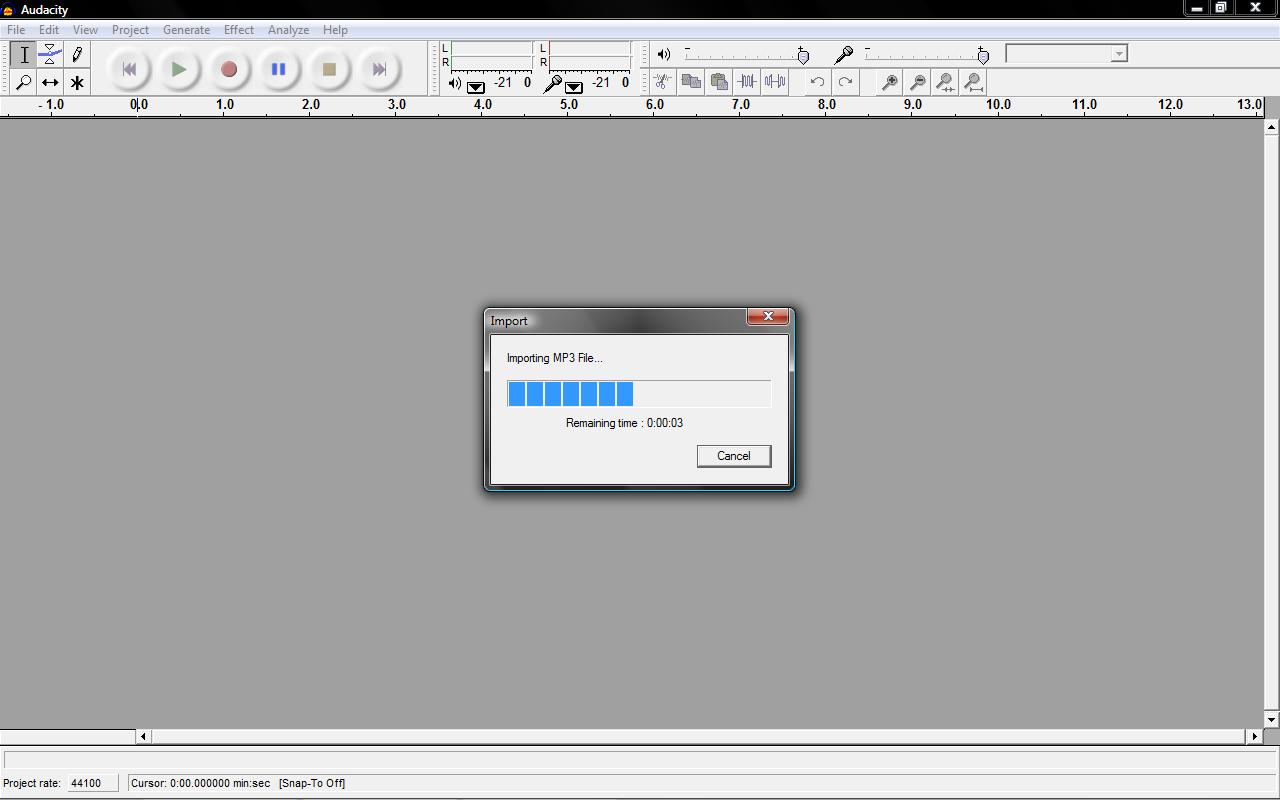
Task: Click the Undo arrow icon
Action: 817,82
